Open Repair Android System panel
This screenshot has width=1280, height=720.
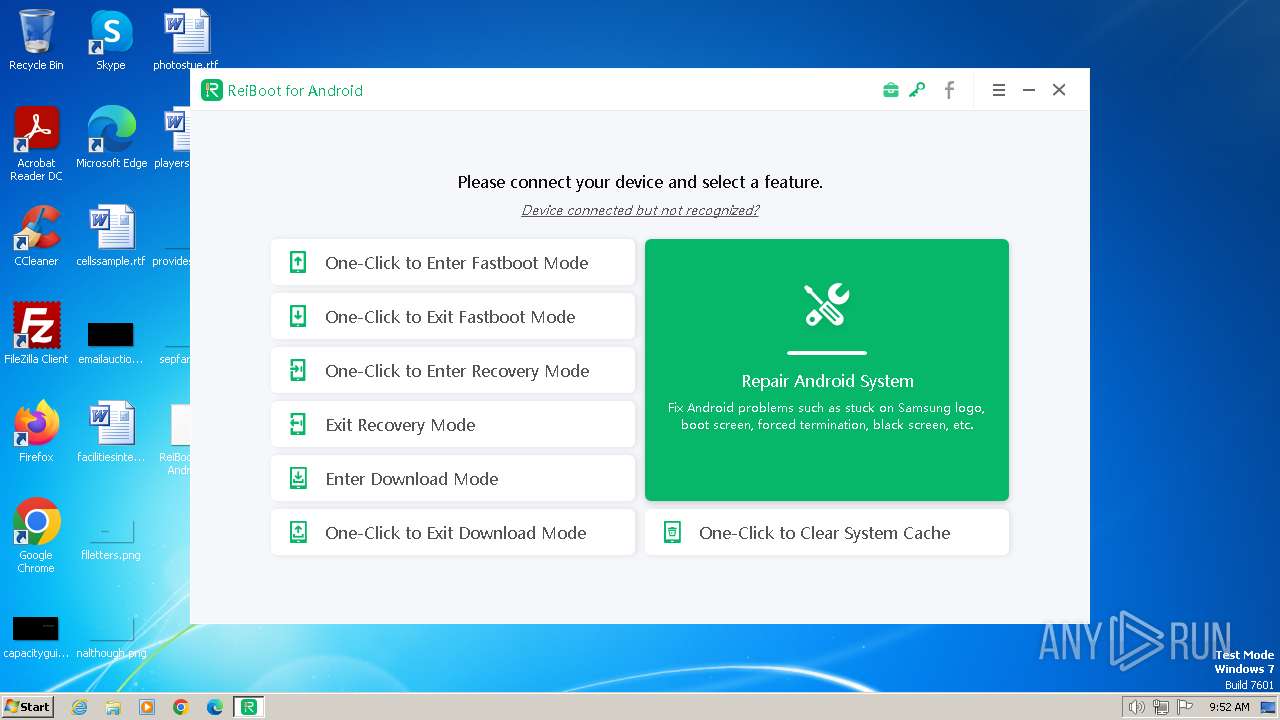tap(827, 370)
